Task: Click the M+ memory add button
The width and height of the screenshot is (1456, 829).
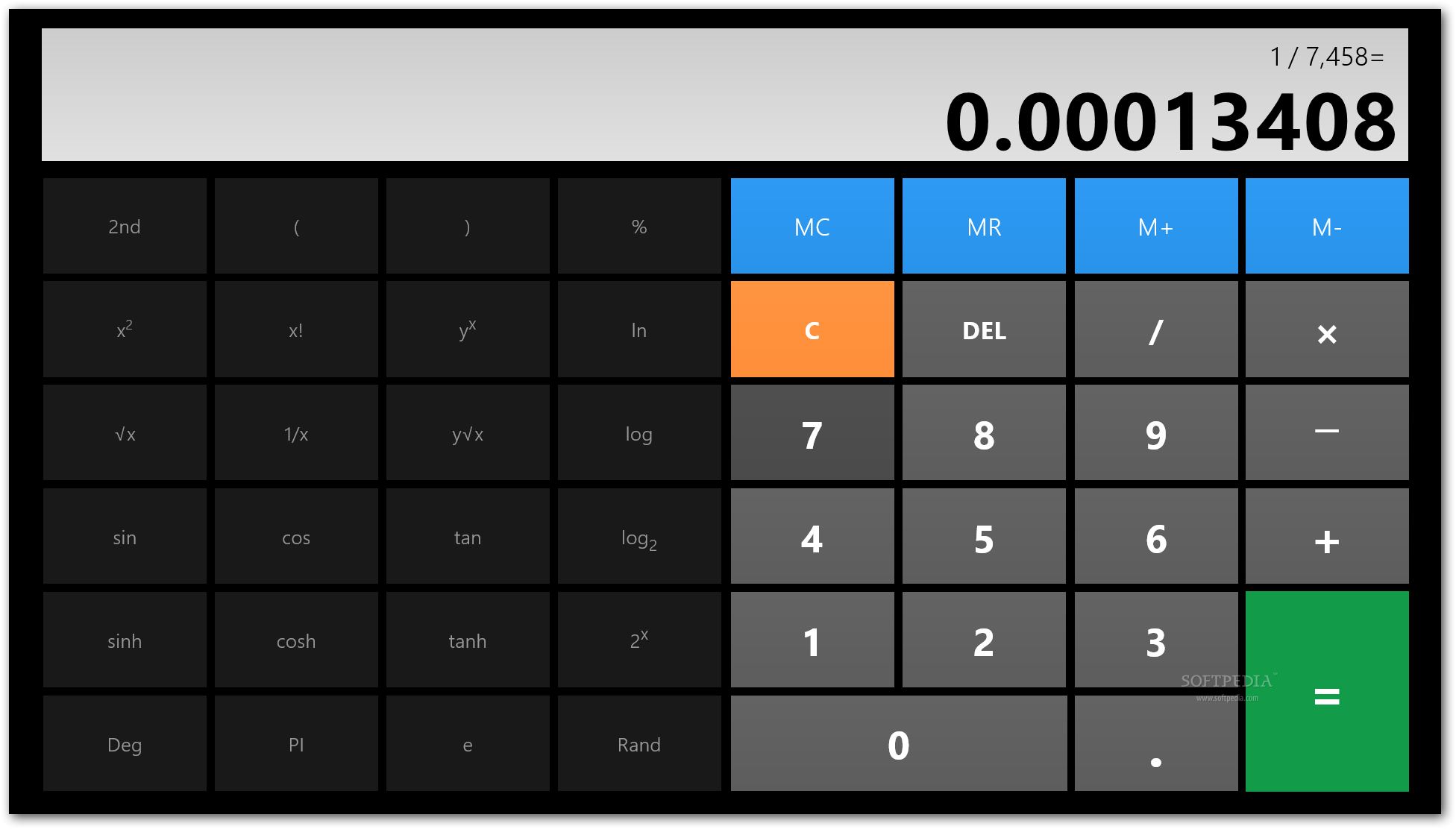Action: coord(1155,226)
